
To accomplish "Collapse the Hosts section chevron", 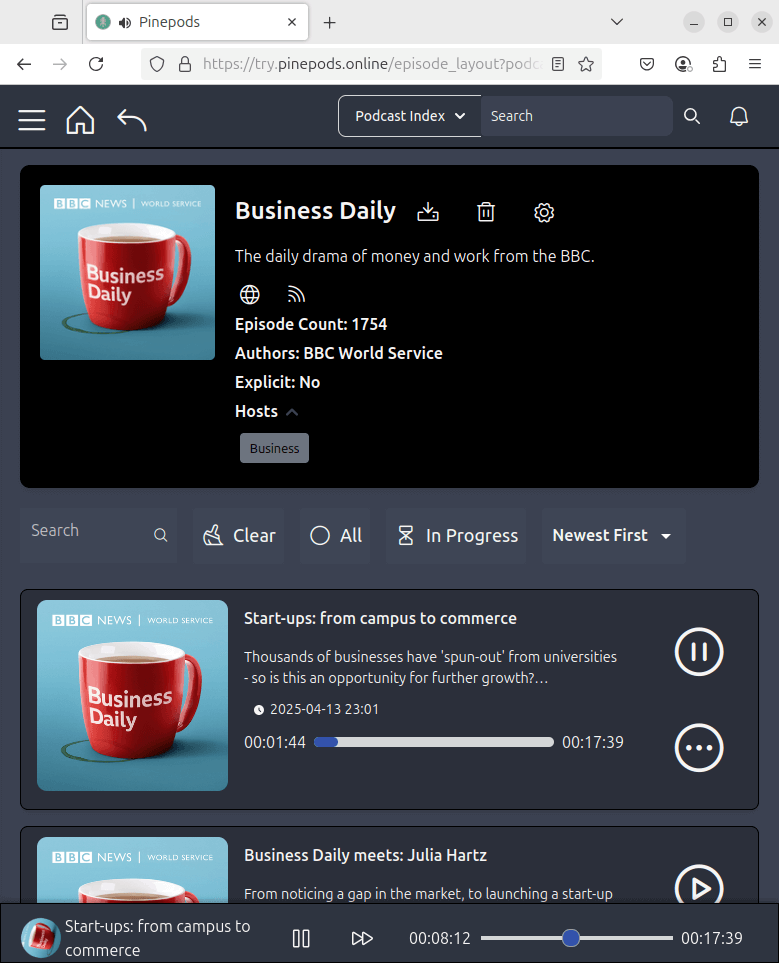I will 292,412.
